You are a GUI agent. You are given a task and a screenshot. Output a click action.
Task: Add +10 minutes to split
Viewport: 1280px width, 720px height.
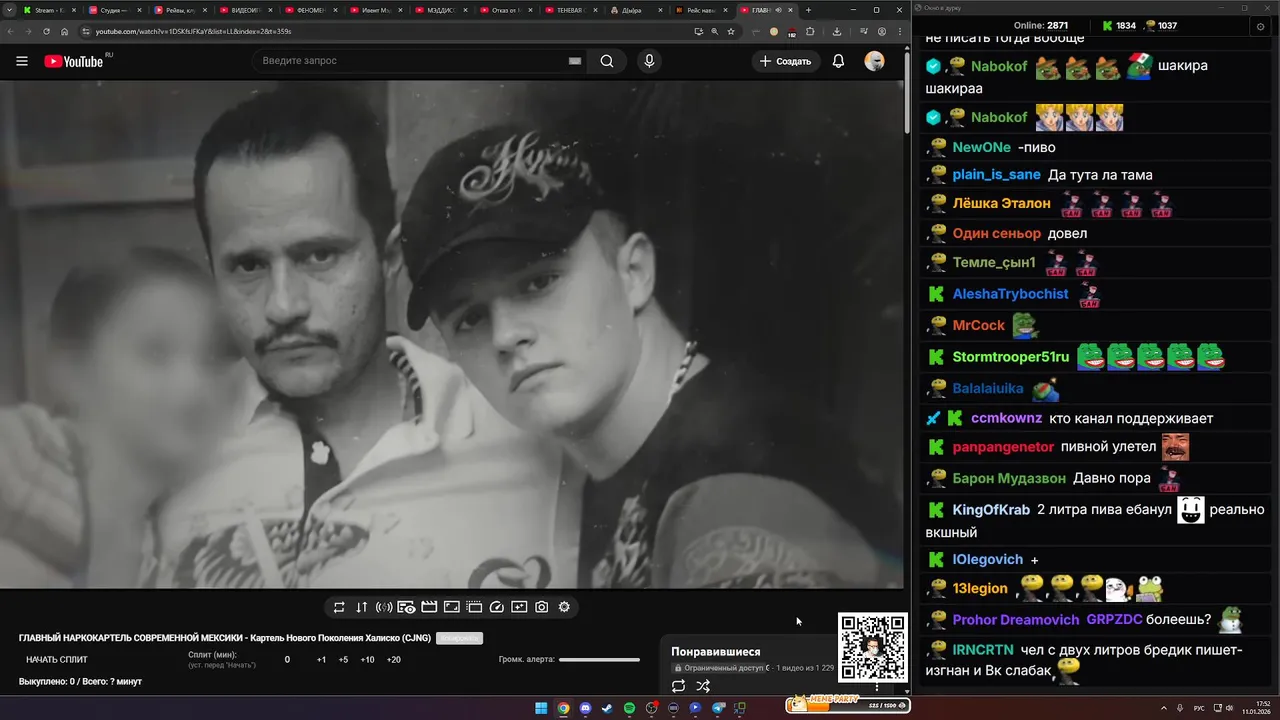click(367, 660)
